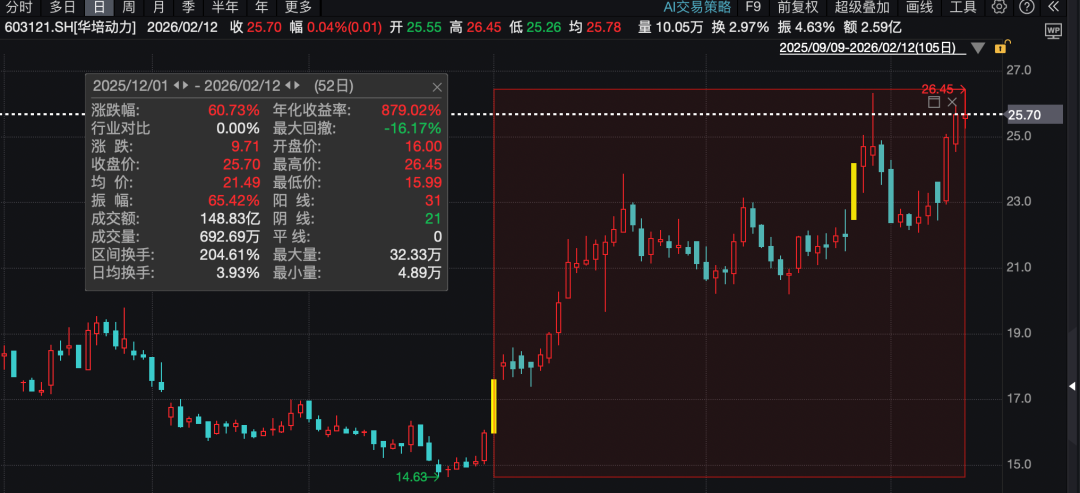The height and width of the screenshot is (493, 1080).
Task: Toggle the yellow date range lock
Action: (x=999, y=47)
